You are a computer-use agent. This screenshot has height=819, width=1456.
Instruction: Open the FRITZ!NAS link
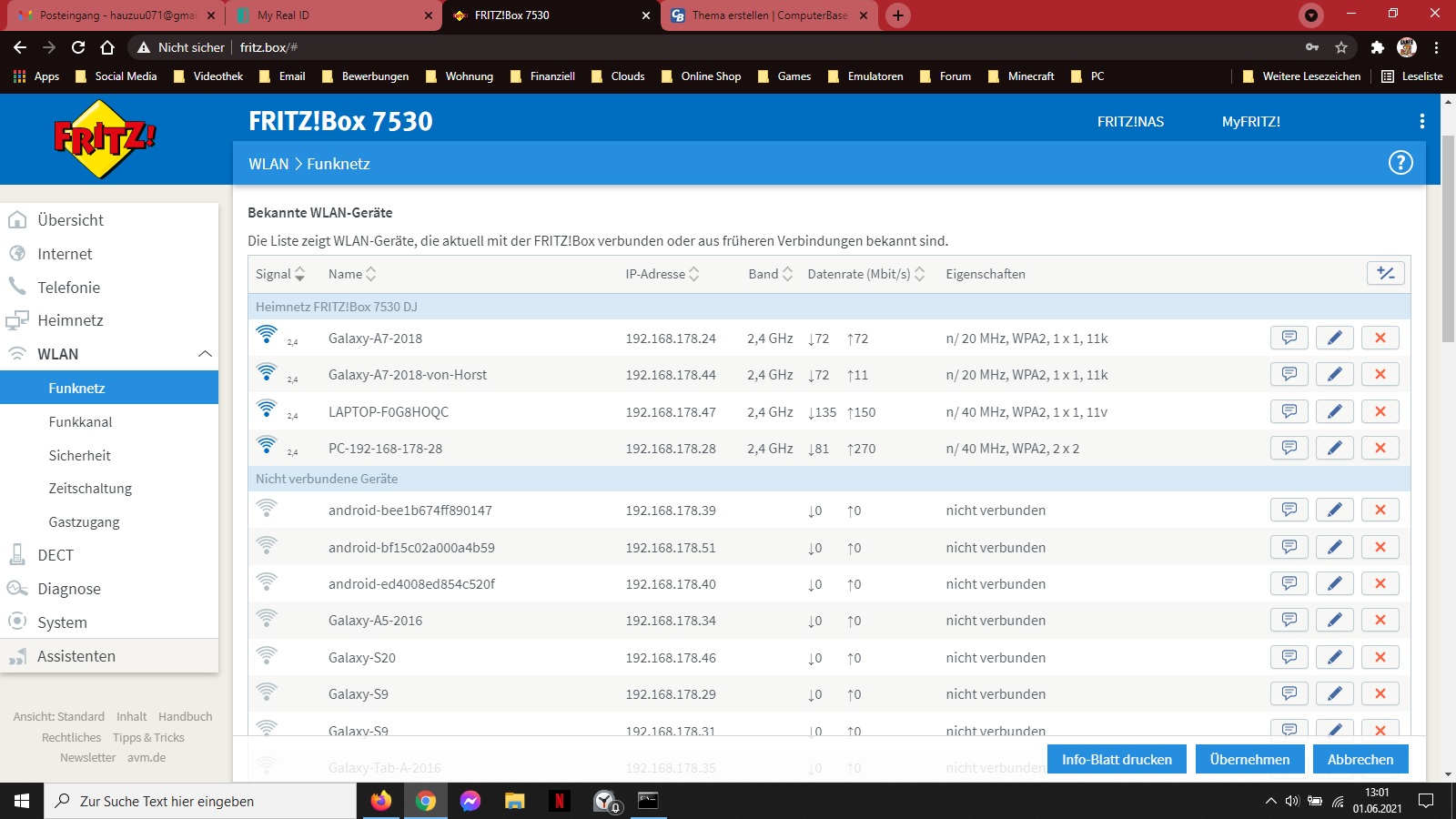(1130, 122)
